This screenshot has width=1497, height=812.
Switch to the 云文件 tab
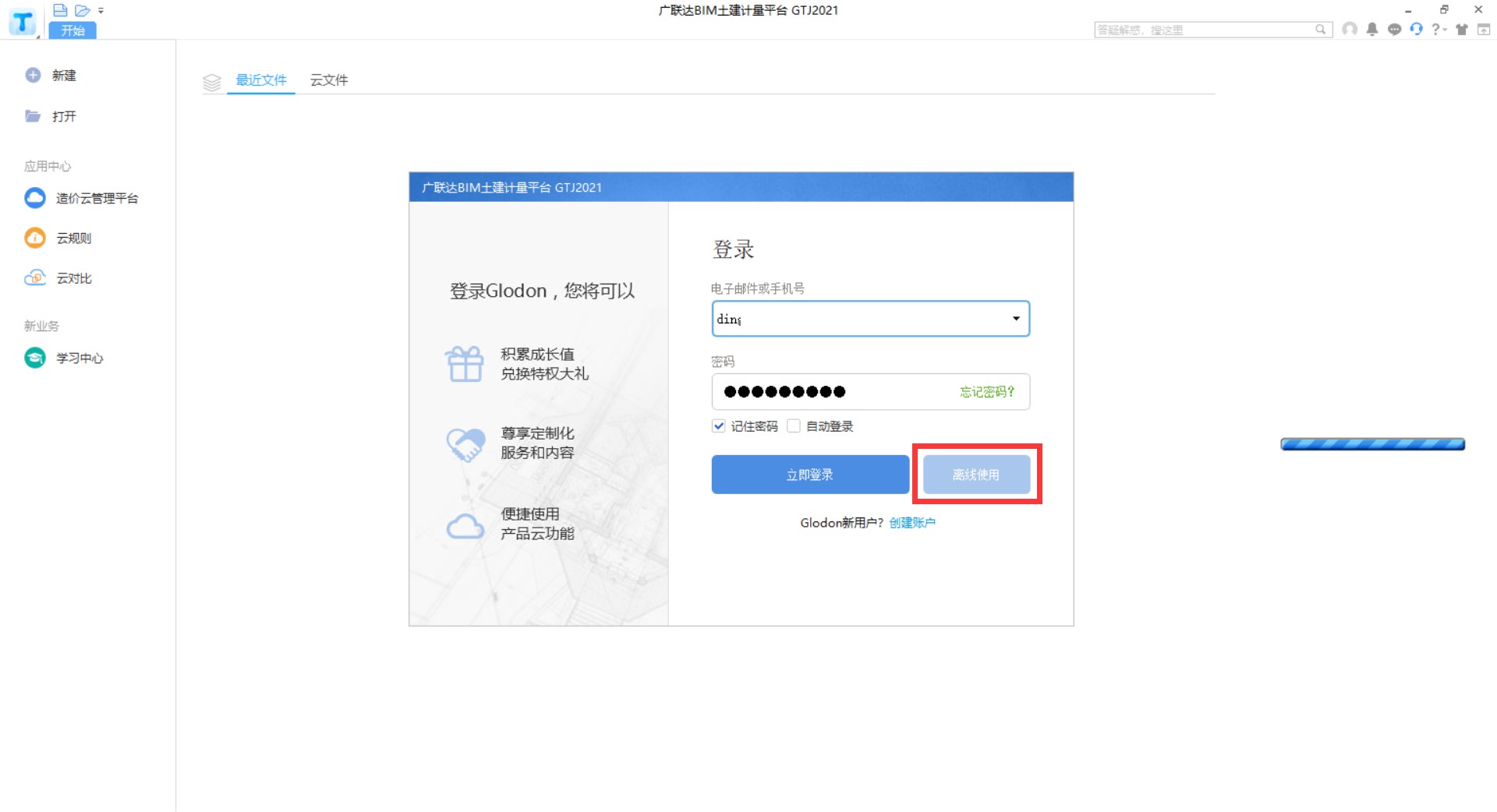[x=329, y=79]
